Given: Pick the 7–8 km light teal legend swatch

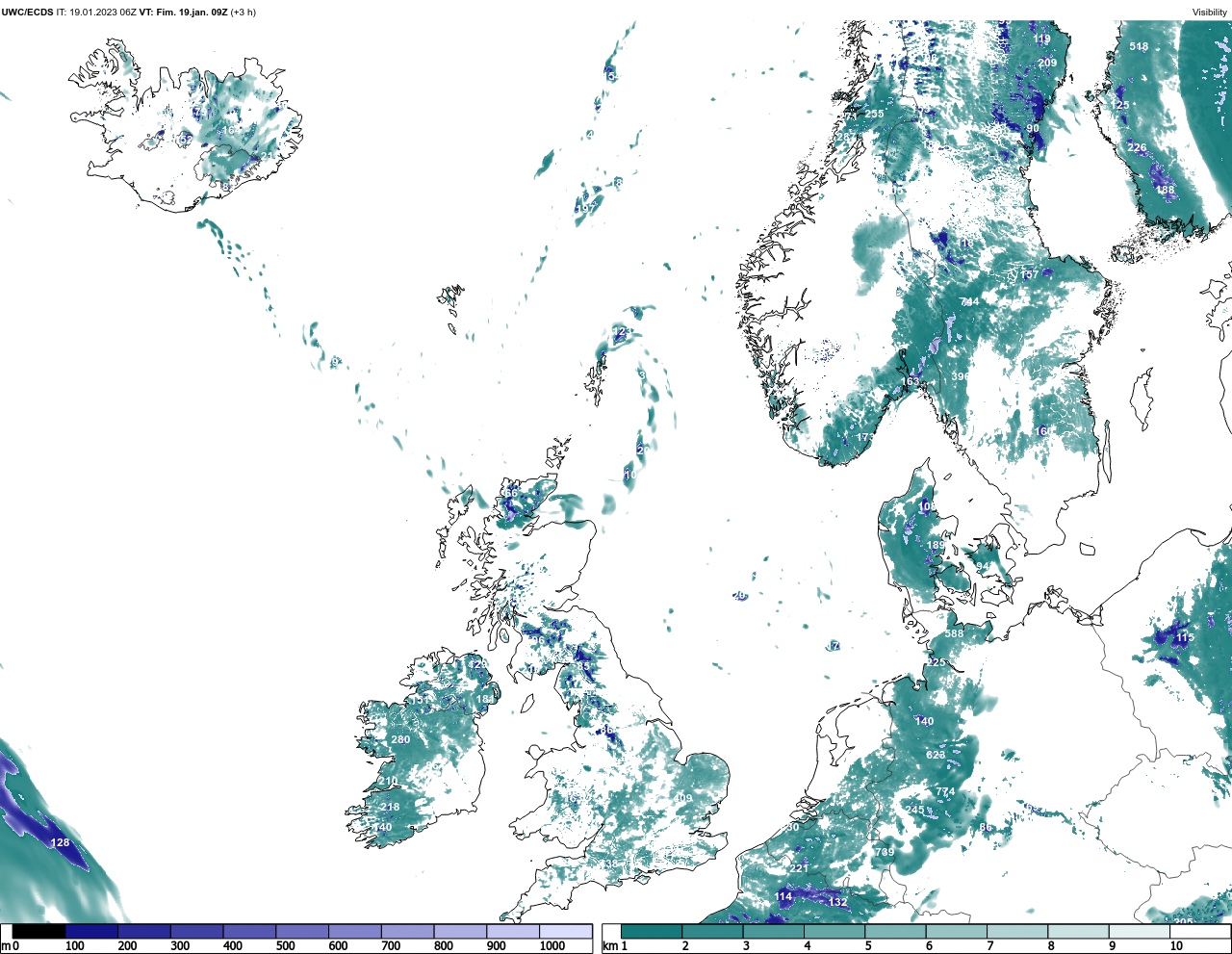Looking at the screenshot, I should pyautogui.click(x=1017, y=931).
